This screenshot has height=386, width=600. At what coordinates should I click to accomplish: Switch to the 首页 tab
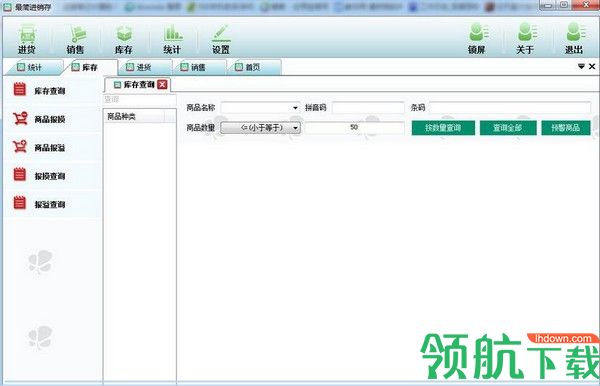252,67
